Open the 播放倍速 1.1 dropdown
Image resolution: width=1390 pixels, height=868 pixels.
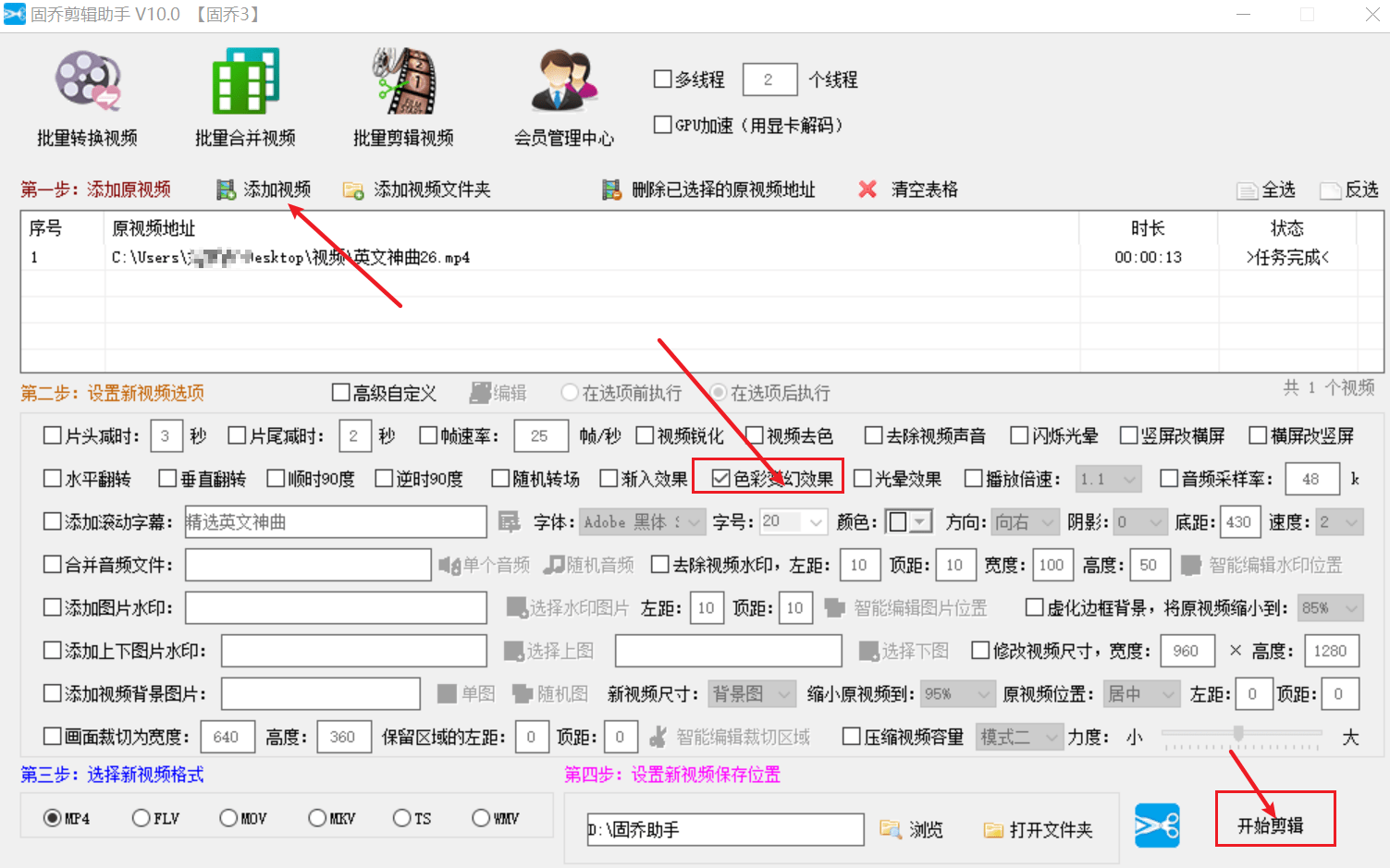(x=1109, y=479)
